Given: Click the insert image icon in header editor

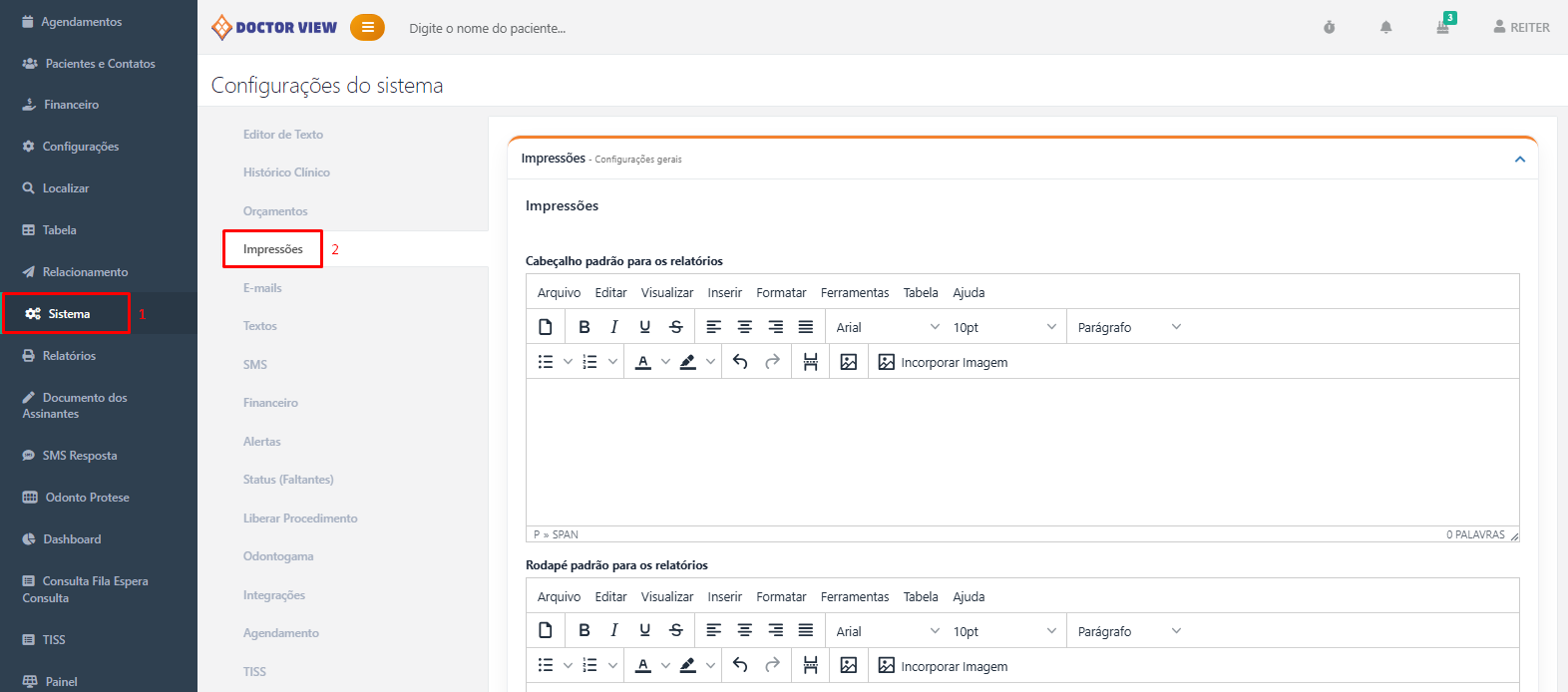Looking at the screenshot, I should click(x=848, y=362).
